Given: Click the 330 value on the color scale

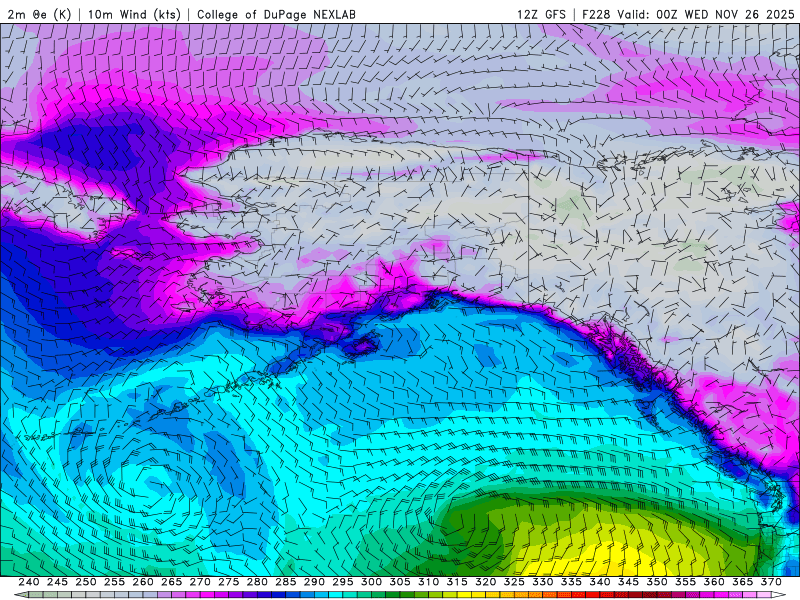Looking at the screenshot, I should pyautogui.click(x=543, y=582).
